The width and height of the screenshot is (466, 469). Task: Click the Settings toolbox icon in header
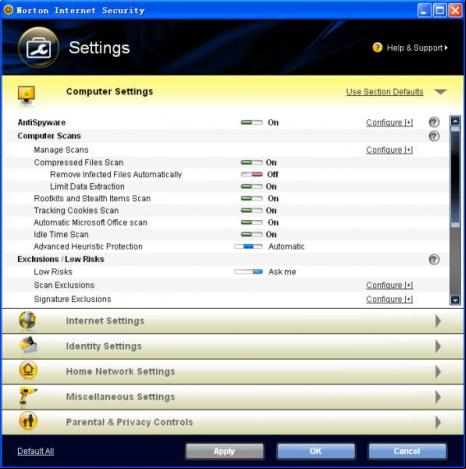[x=39, y=48]
